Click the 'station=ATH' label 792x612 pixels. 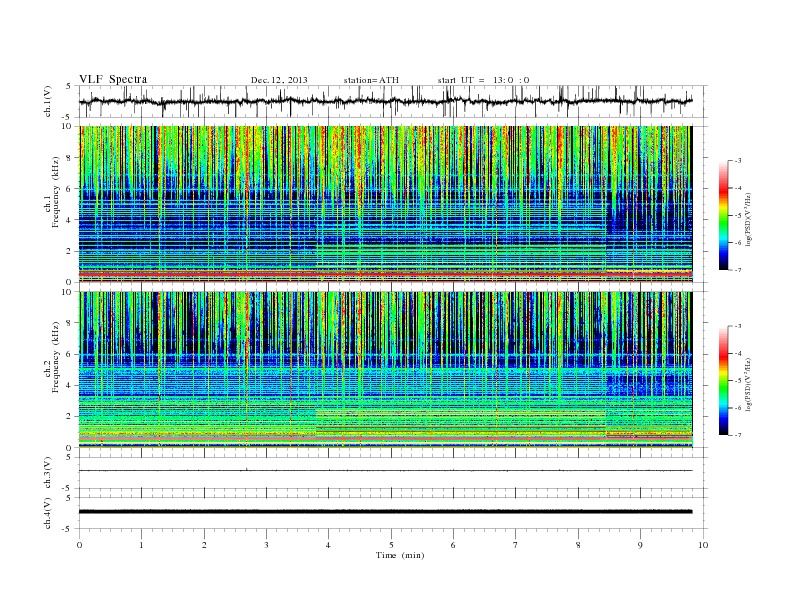pyautogui.click(x=371, y=80)
